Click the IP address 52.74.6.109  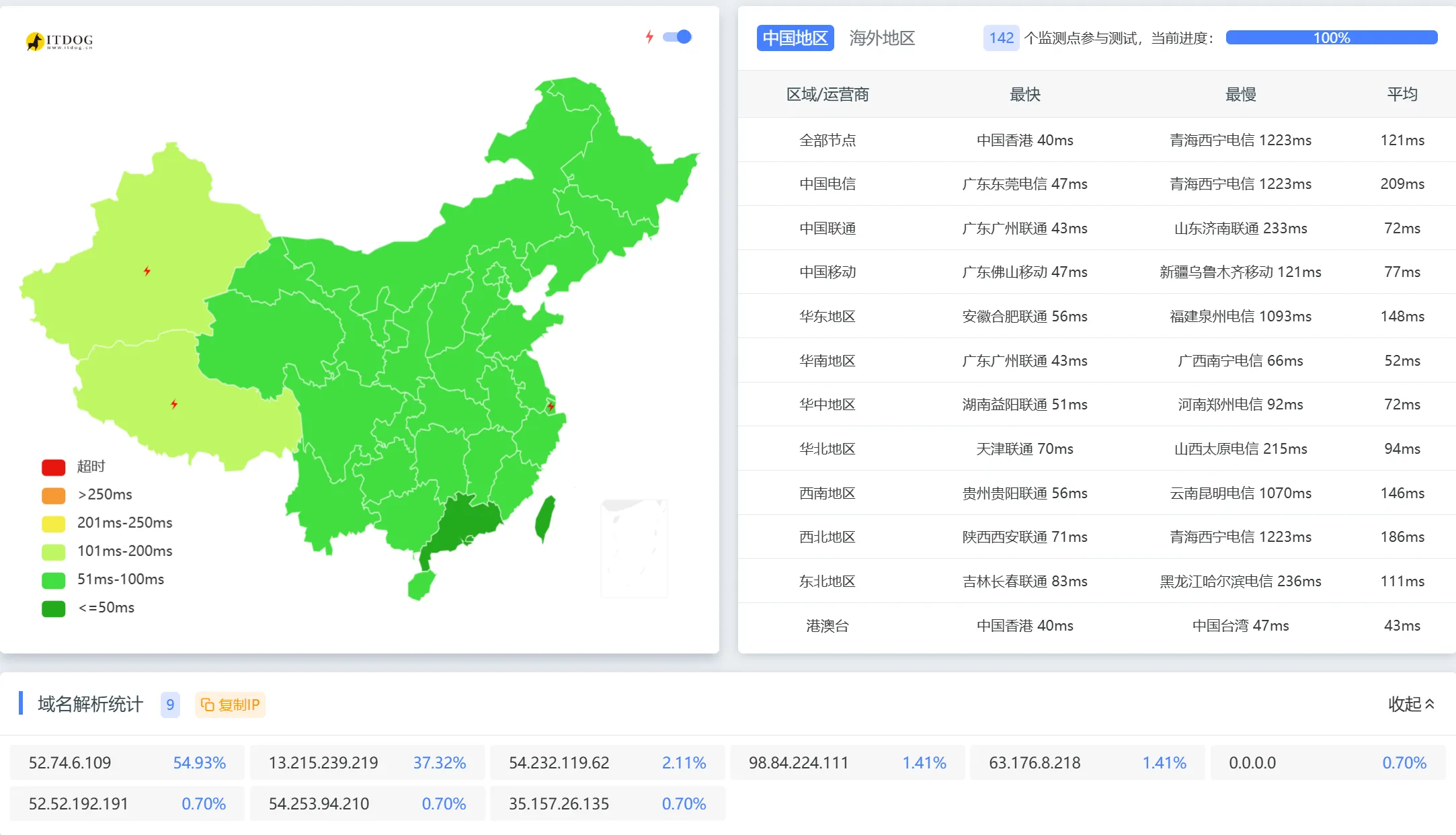[x=70, y=763]
